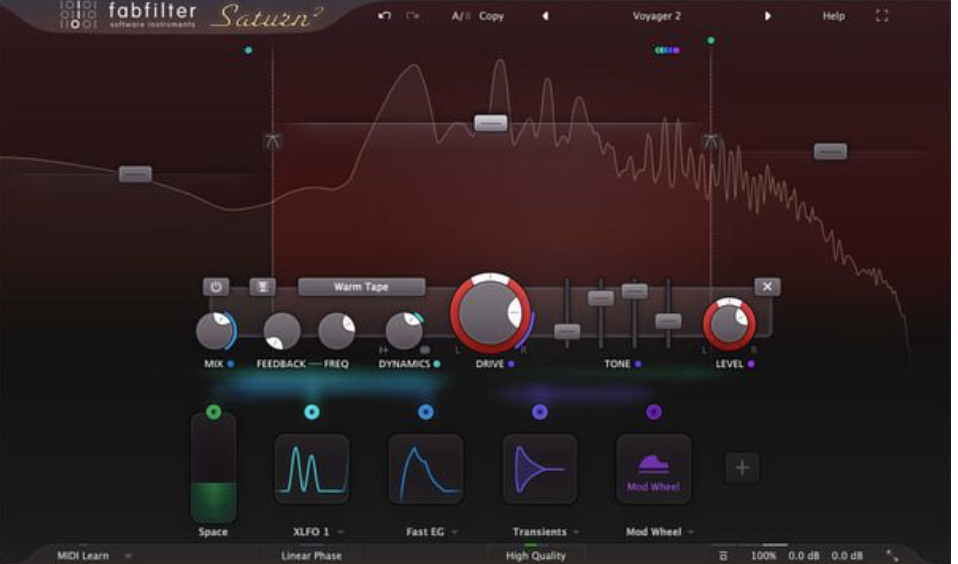Expand the Fast EG dropdown arrow
Viewport: 958px width, 564px height.
click(x=455, y=532)
